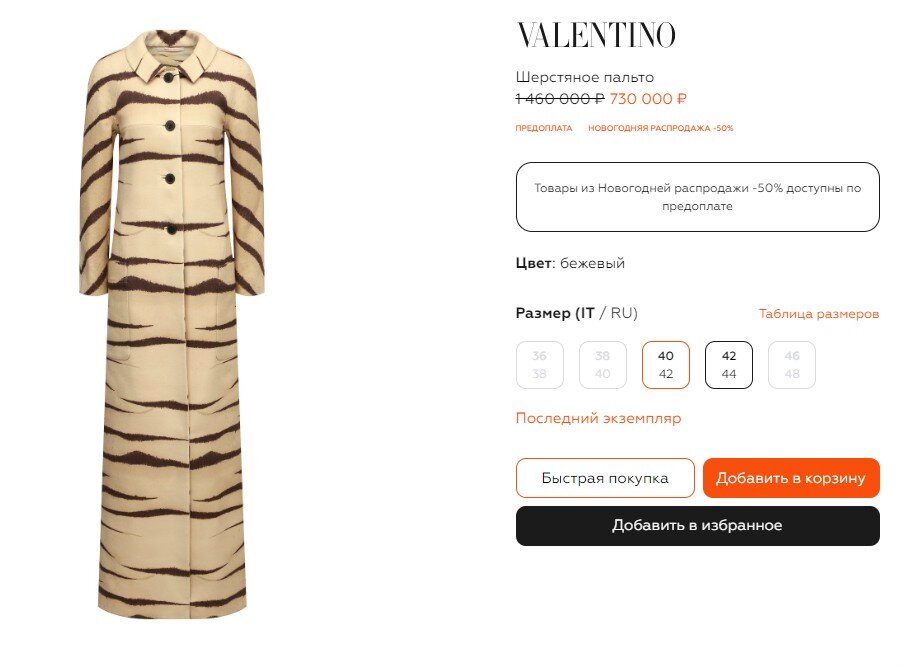Select size 42 IT / 44 RU
This screenshot has height=667, width=904.
coord(729,365)
